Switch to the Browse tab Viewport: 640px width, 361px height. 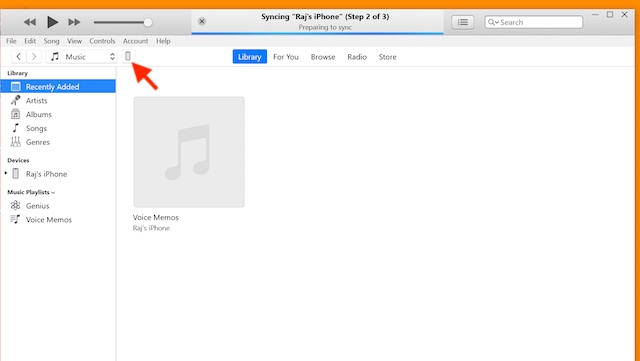(323, 57)
